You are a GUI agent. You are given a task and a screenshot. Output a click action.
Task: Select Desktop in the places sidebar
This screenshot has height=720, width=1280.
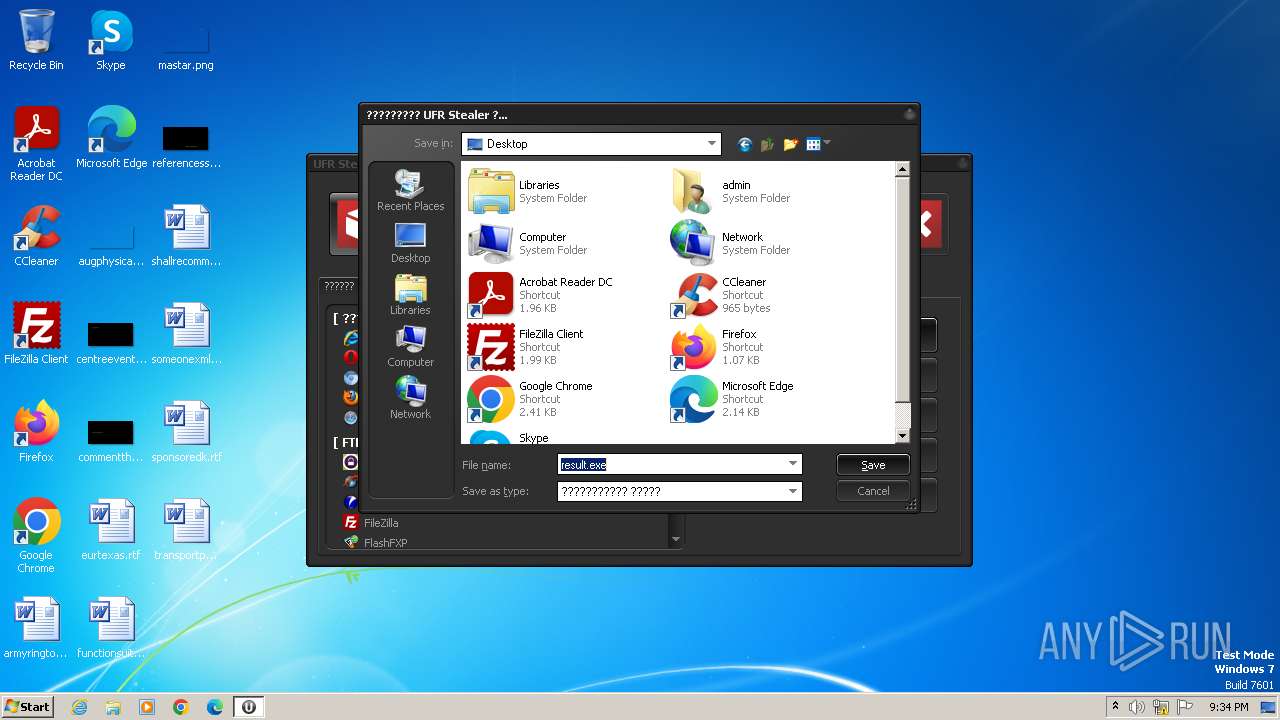pyautogui.click(x=410, y=243)
